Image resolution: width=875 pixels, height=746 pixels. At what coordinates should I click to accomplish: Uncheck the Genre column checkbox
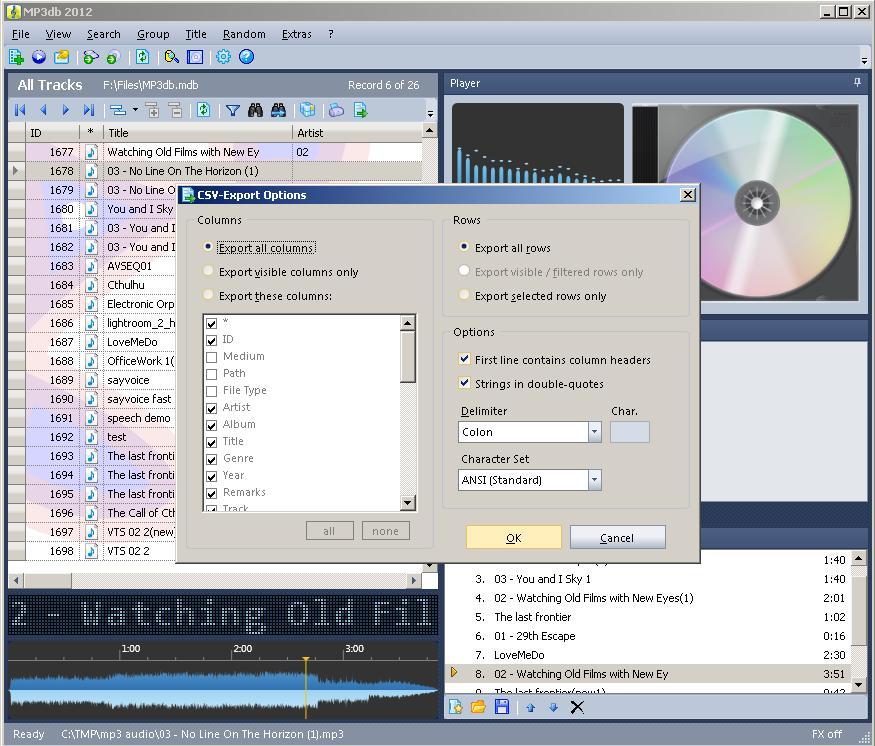click(x=211, y=460)
